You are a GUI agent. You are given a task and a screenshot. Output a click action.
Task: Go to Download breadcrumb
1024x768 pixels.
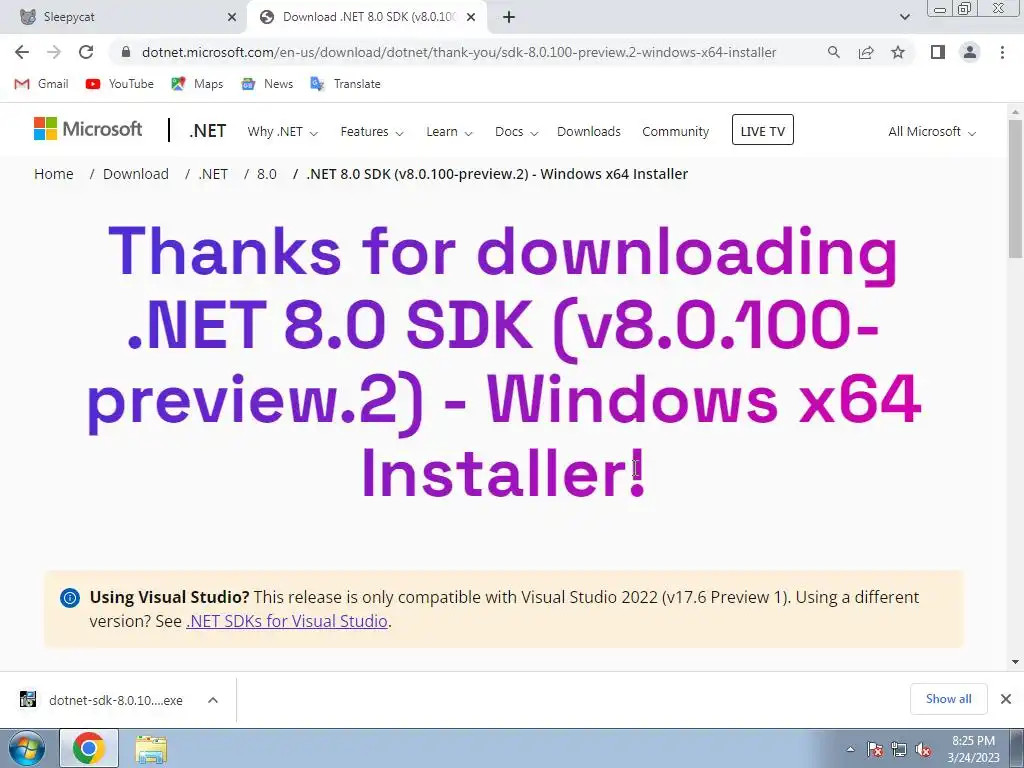click(136, 174)
